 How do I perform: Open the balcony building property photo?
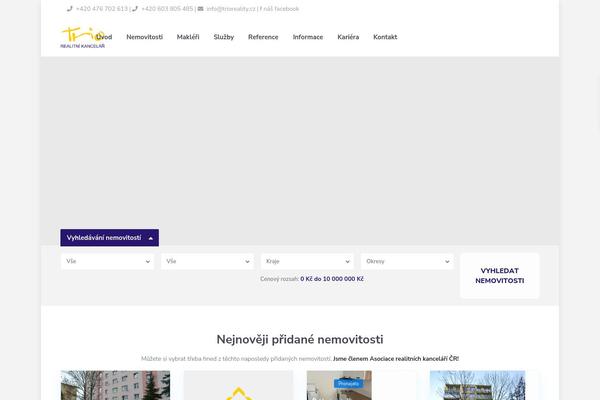point(478,385)
